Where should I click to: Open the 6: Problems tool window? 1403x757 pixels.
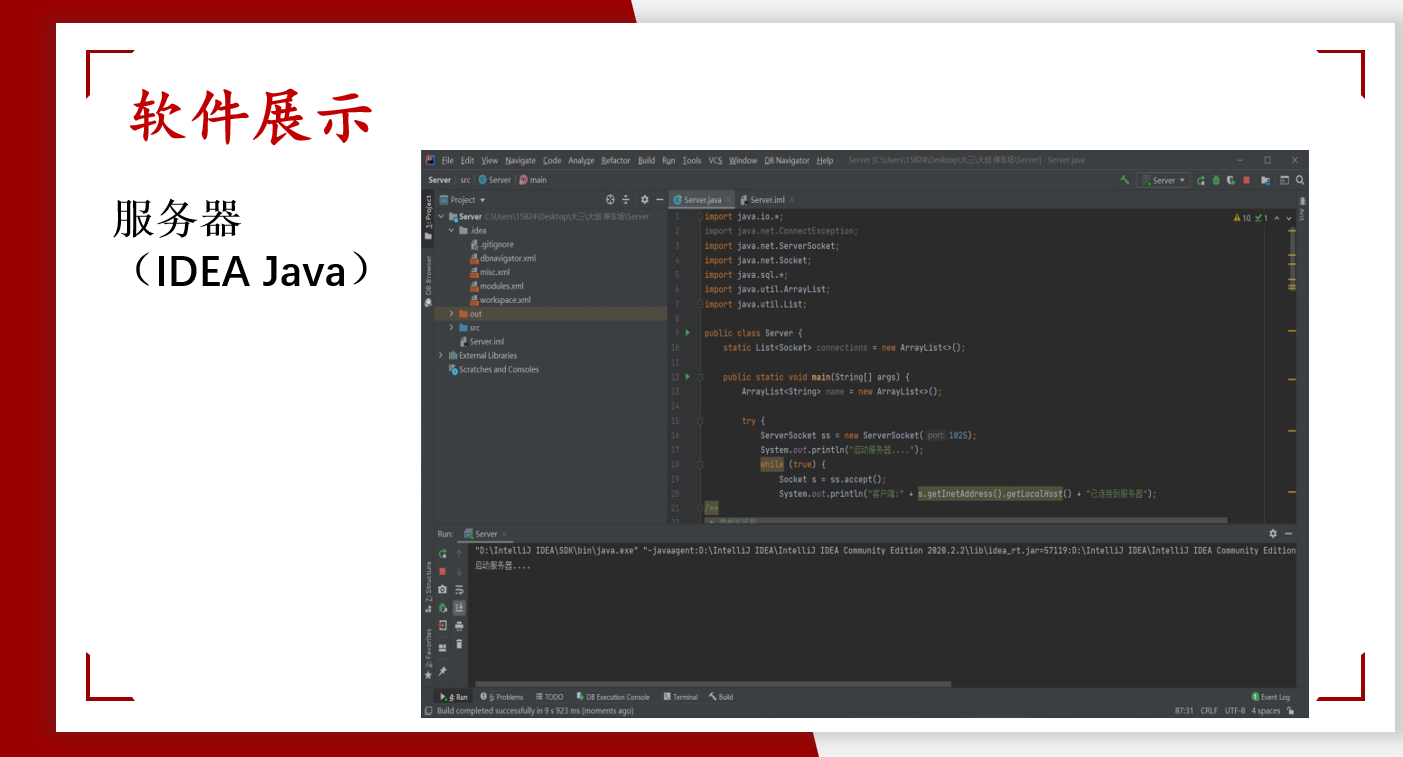(x=502, y=697)
